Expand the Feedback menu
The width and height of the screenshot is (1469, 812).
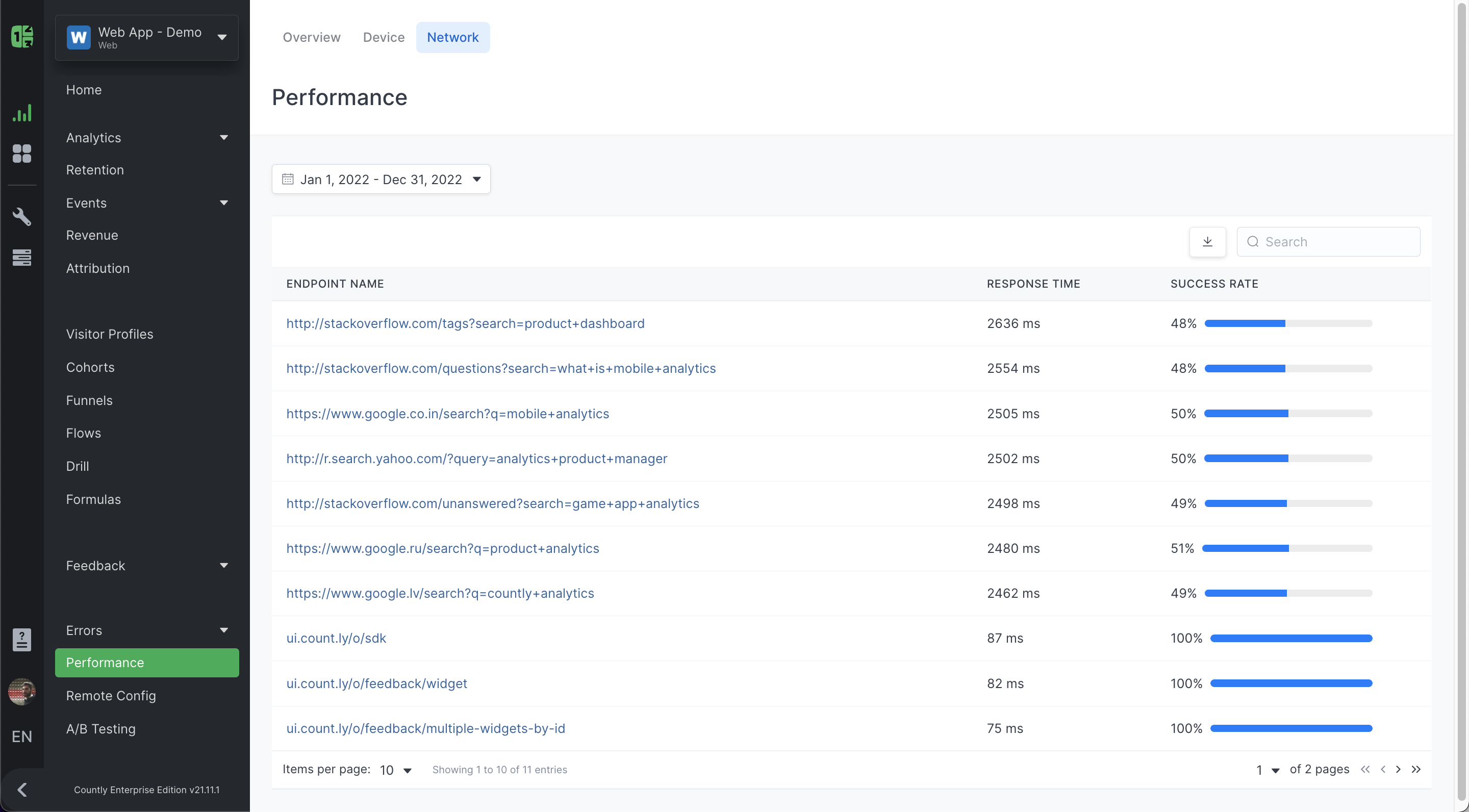146,566
